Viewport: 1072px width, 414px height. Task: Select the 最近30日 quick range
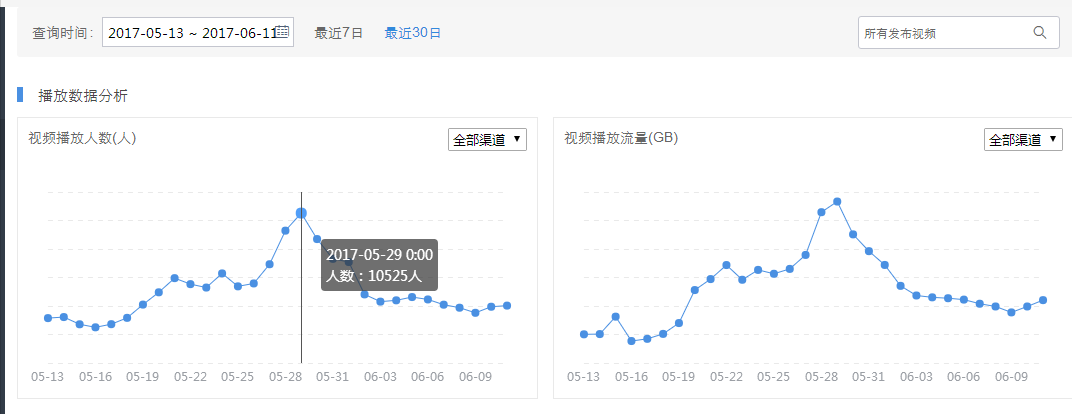click(x=412, y=33)
